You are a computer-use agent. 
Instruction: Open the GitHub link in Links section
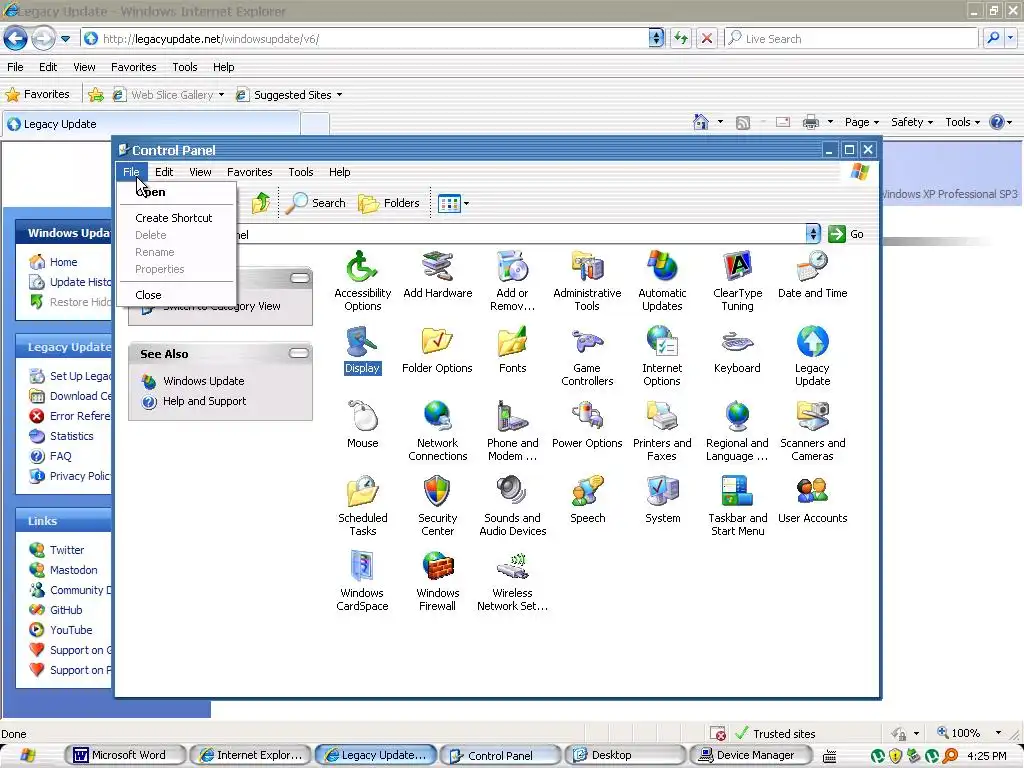(x=66, y=610)
